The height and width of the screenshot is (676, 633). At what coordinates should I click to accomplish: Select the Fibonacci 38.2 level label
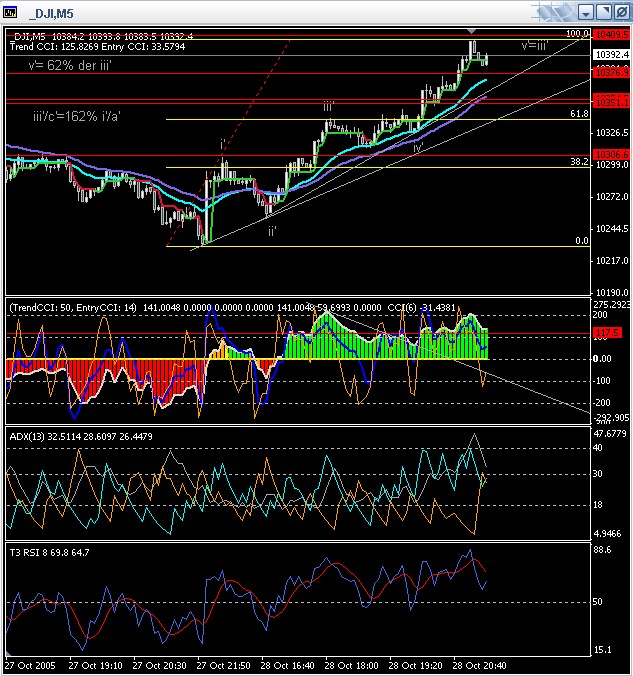(579, 162)
